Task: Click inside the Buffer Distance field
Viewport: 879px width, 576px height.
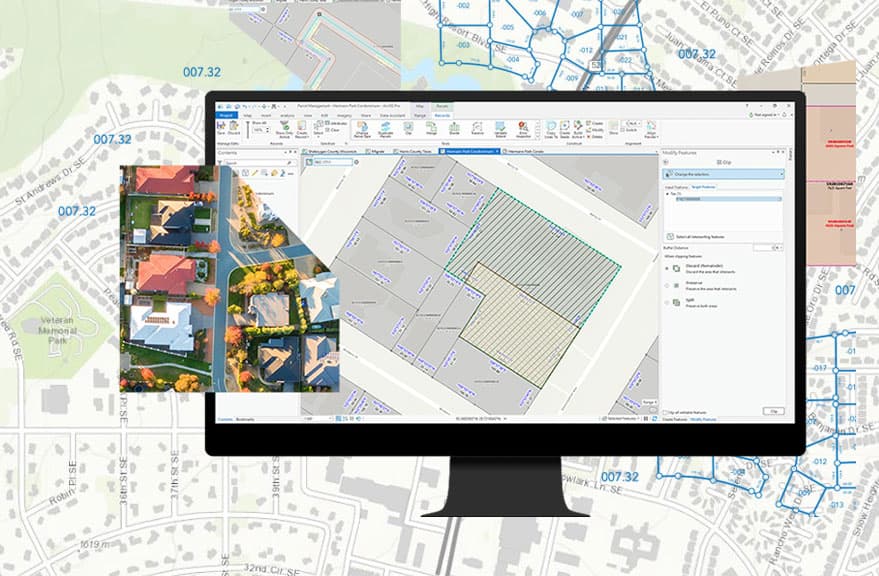Action: (x=764, y=247)
